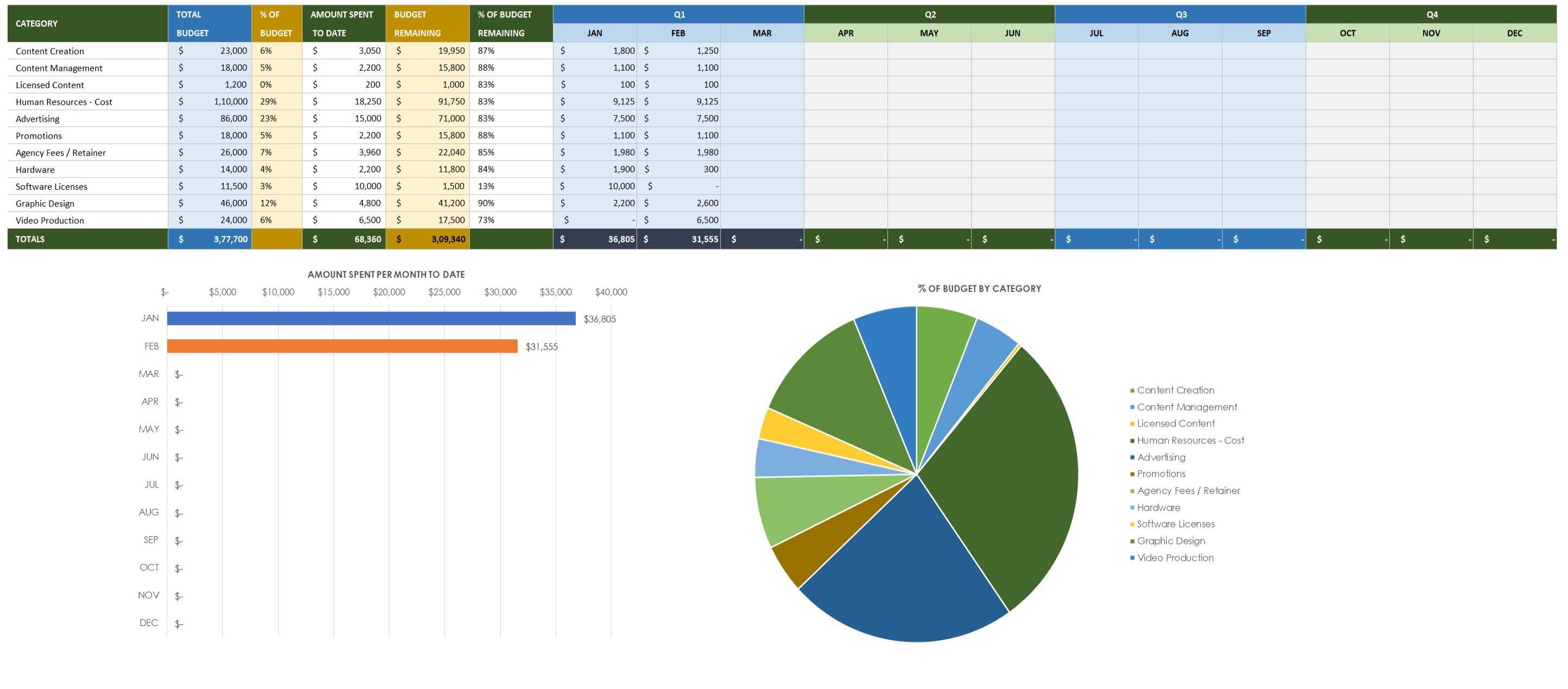Screen dimensions: 1568x689
Task: Select the TOTAL BUDGET column header
Action: pyautogui.click(x=210, y=23)
